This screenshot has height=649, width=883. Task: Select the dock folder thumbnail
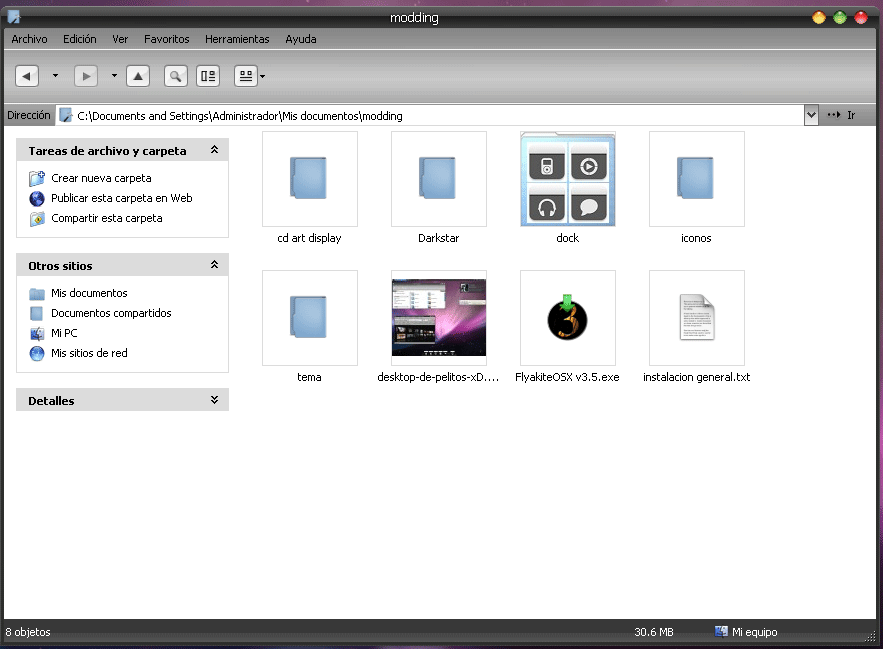[x=568, y=179]
